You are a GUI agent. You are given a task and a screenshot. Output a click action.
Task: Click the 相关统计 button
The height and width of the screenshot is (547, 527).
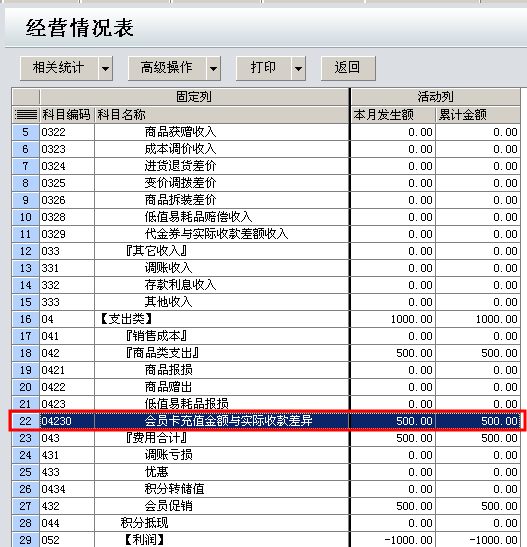[x=59, y=68]
